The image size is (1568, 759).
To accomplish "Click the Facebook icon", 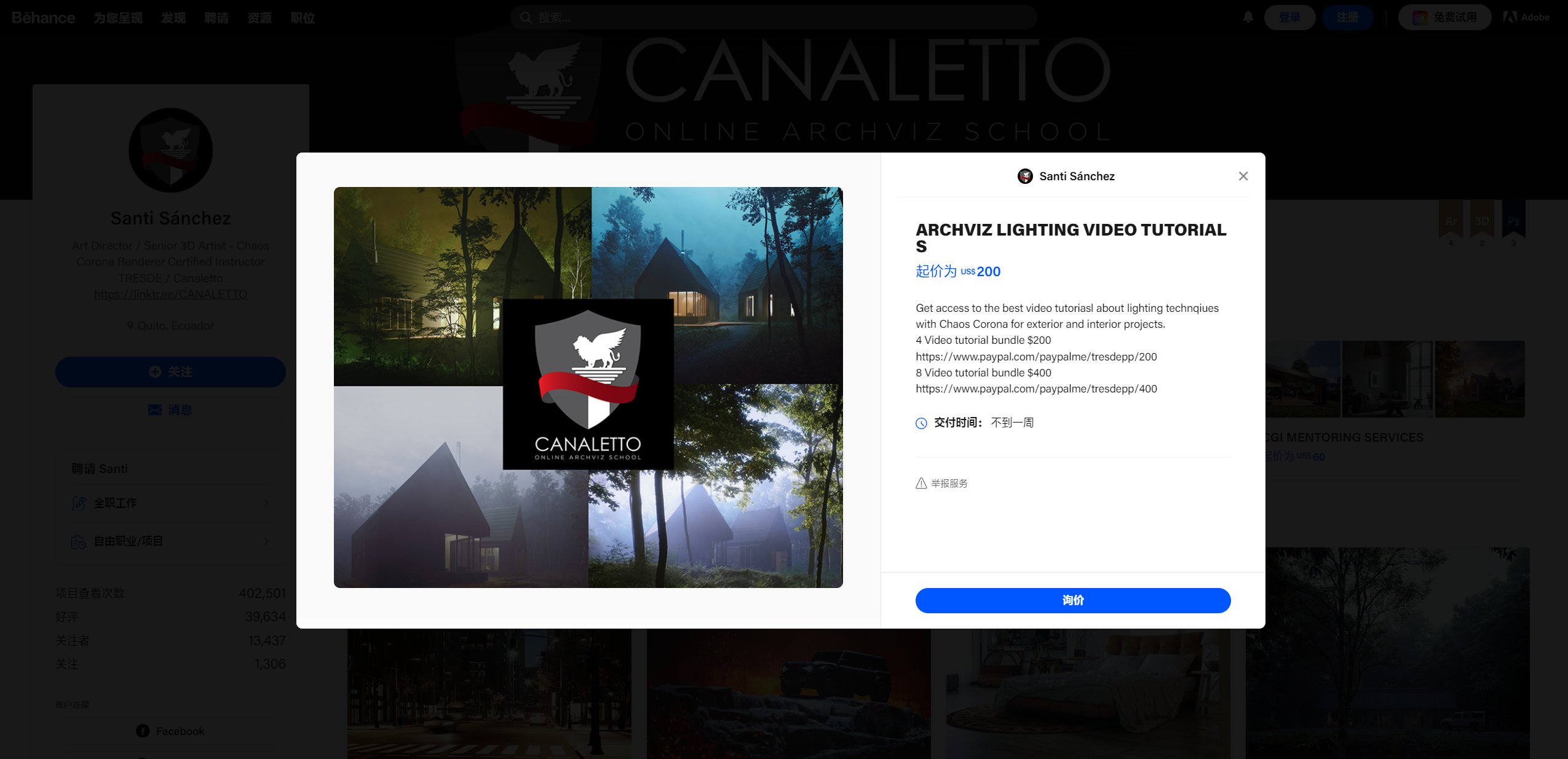I will [x=143, y=731].
